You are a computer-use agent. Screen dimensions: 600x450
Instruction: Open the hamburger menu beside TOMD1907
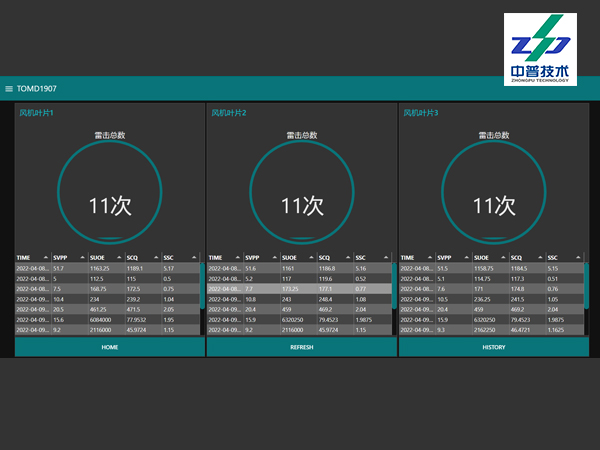click(x=9, y=88)
